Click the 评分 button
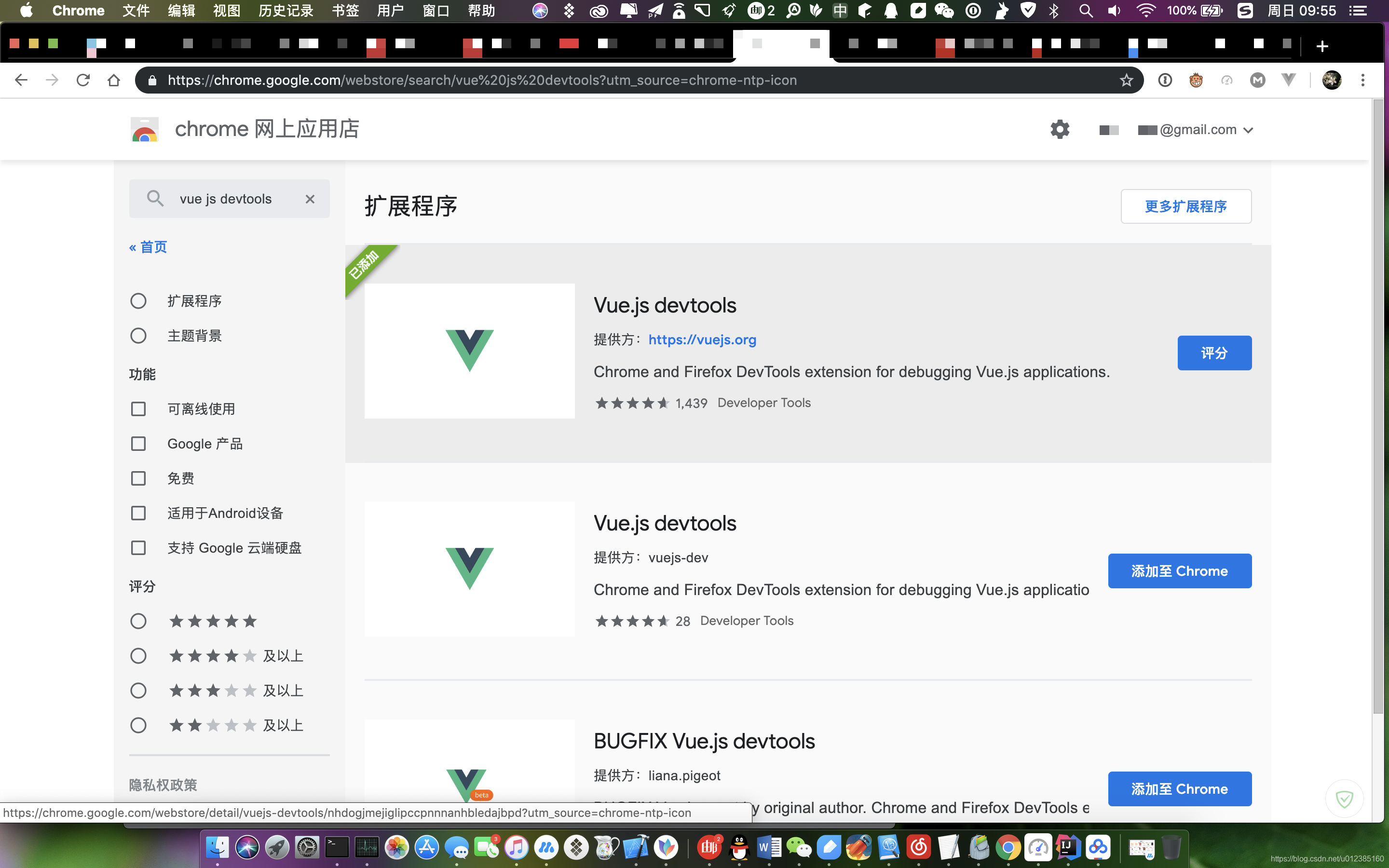The width and height of the screenshot is (1389, 868). point(1214,353)
